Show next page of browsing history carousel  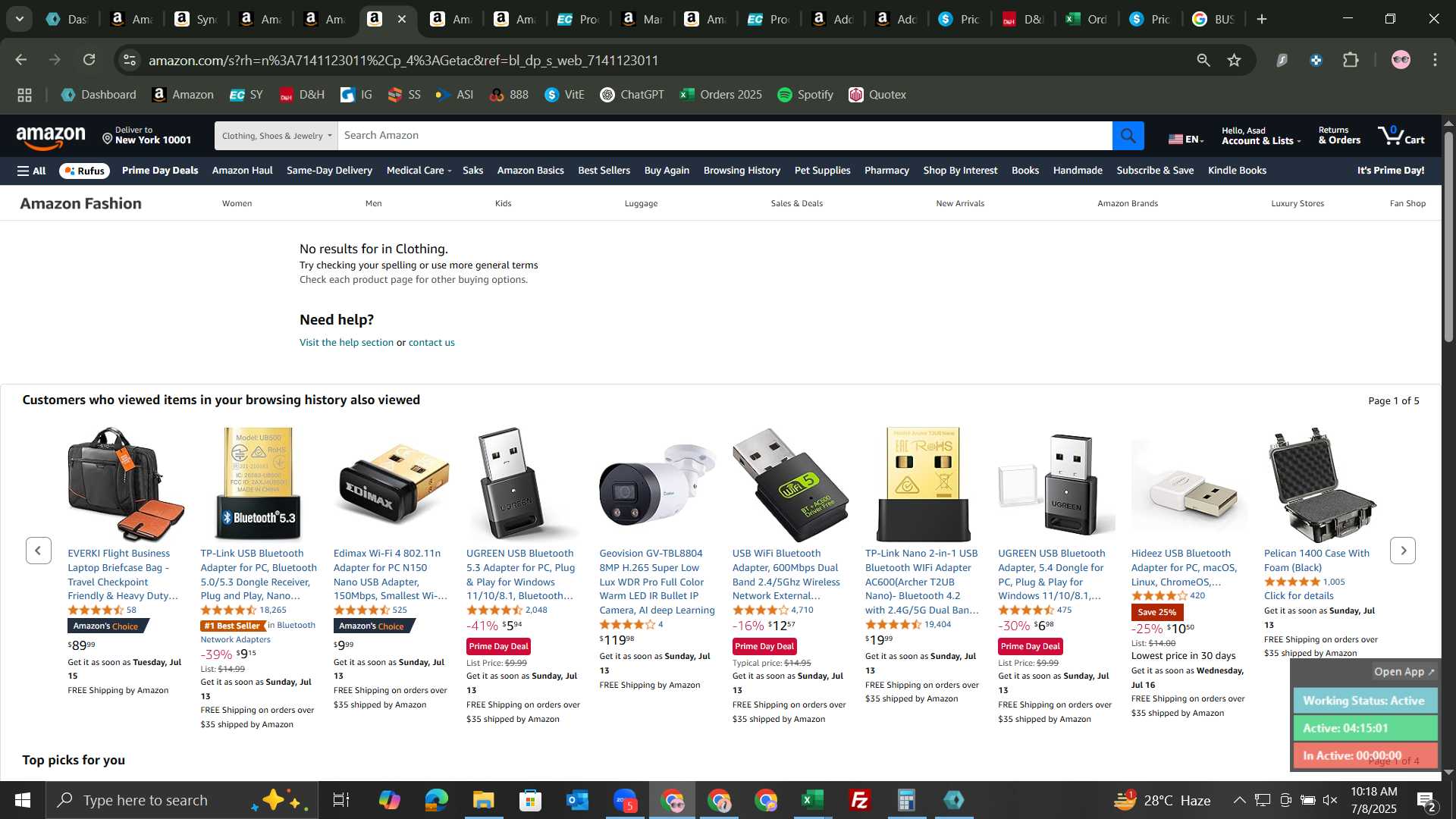click(x=1402, y=551)
